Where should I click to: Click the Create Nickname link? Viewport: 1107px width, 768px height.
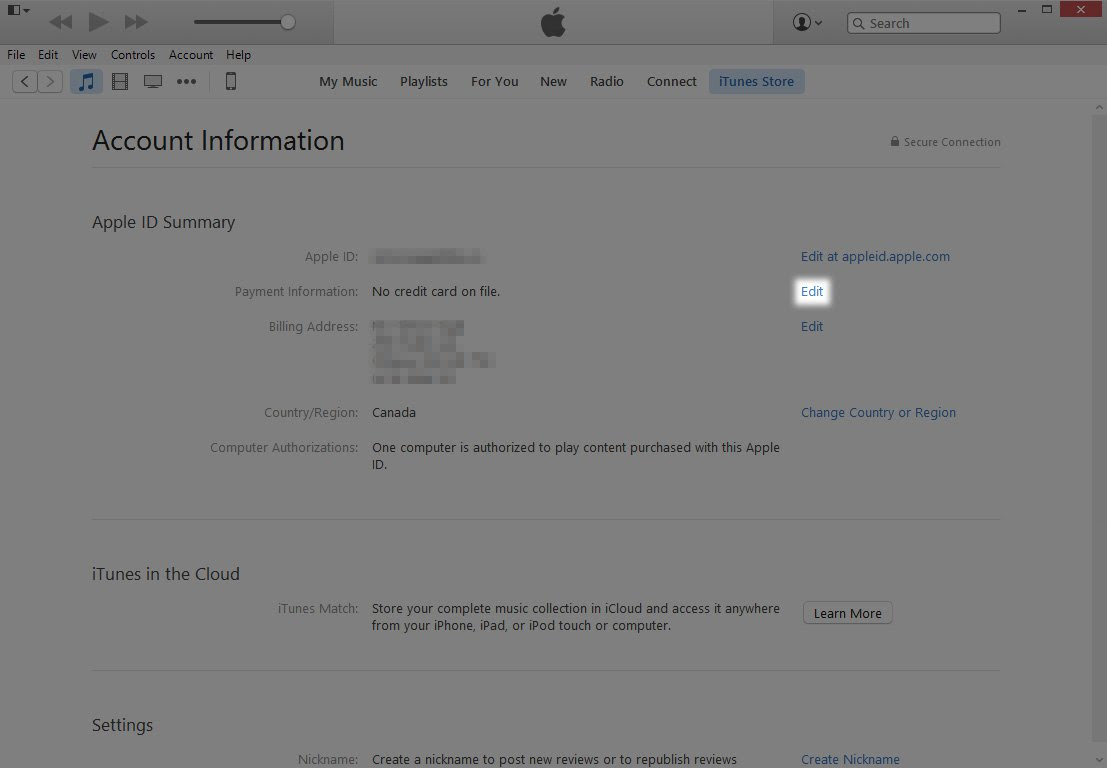click(x=850, y=760)
